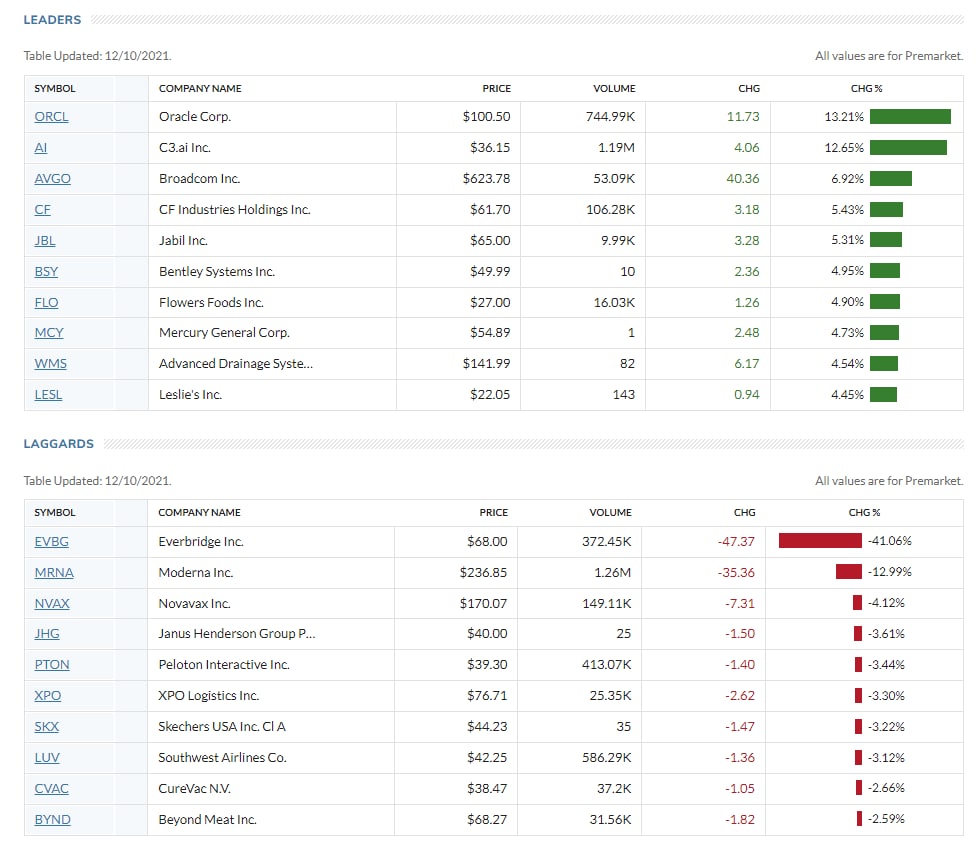Screen dimensions: 978x841
Task: Select the MRNA ticker link
Action: click(x=54, y=573)
